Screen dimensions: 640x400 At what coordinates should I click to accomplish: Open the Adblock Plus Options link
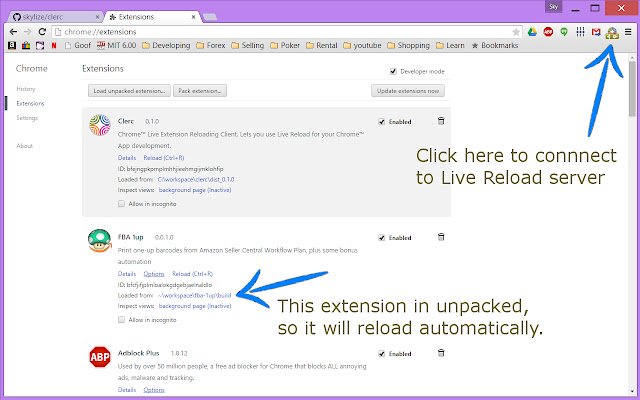pos(154,390)
